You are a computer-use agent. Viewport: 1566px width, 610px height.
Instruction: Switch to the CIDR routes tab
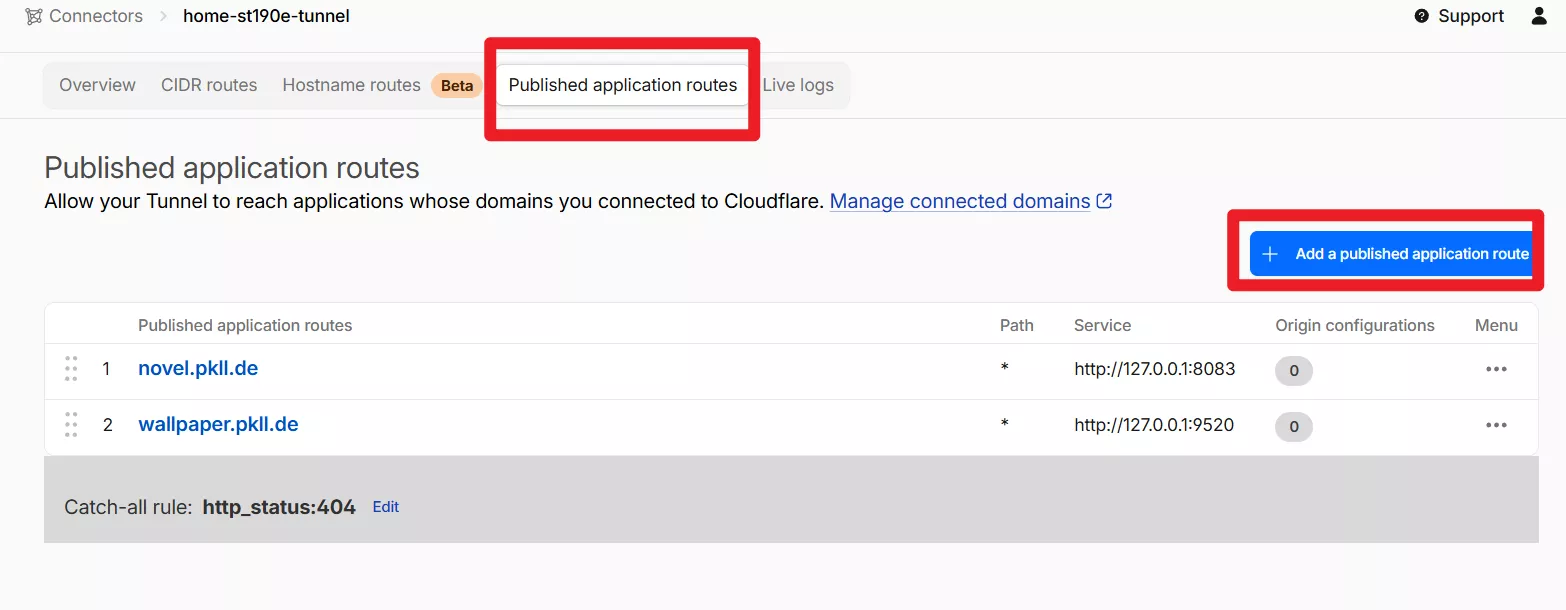[209, 85]
